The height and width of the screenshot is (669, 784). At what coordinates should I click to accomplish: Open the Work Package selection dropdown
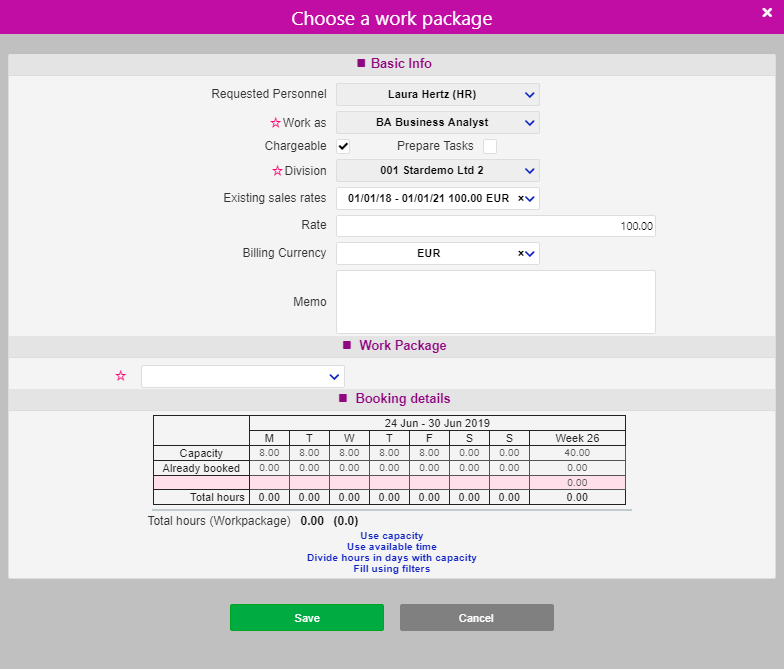[243, 376]
